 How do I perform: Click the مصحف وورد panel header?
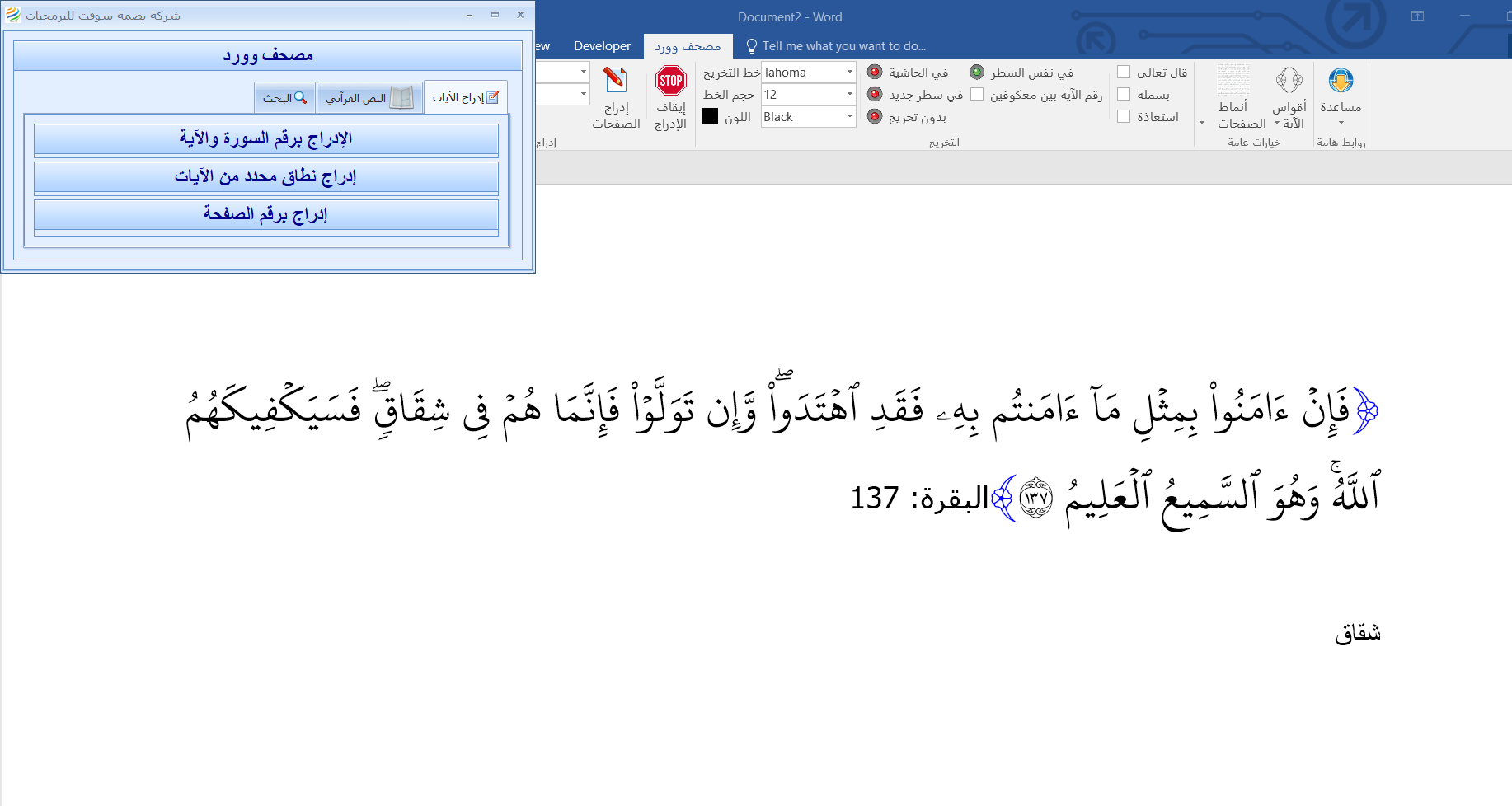pyautogui.click(x=268, y=55)
